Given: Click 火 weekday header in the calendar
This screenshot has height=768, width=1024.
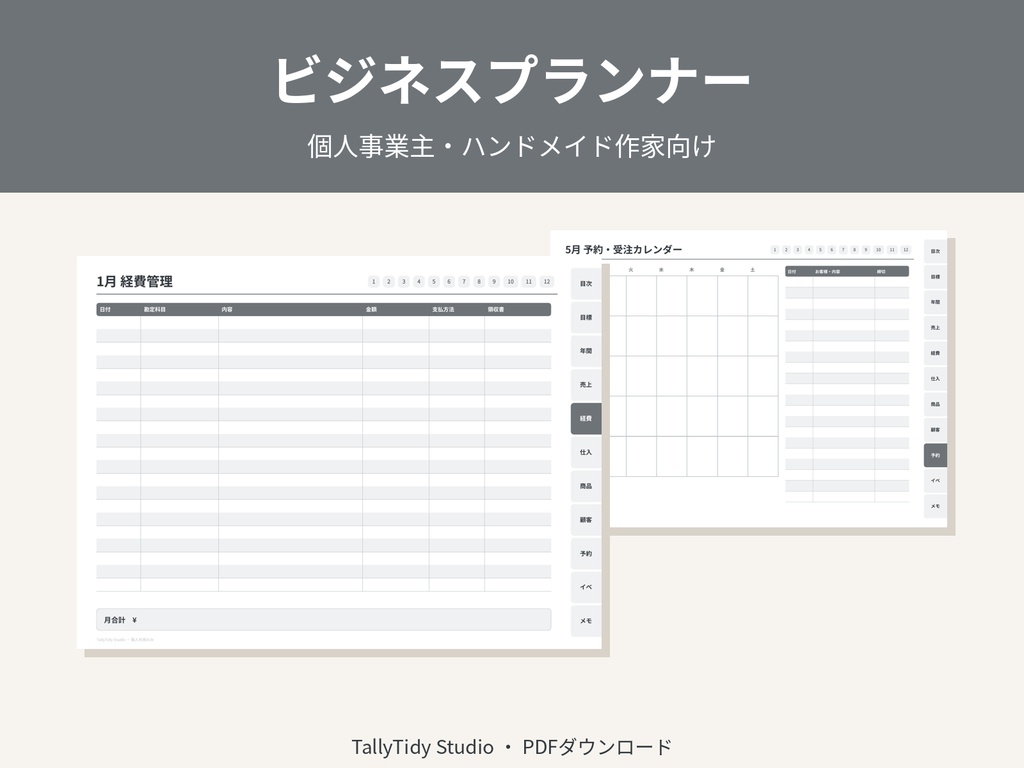Looking at the screenshot, I should (x=631, y=270).
